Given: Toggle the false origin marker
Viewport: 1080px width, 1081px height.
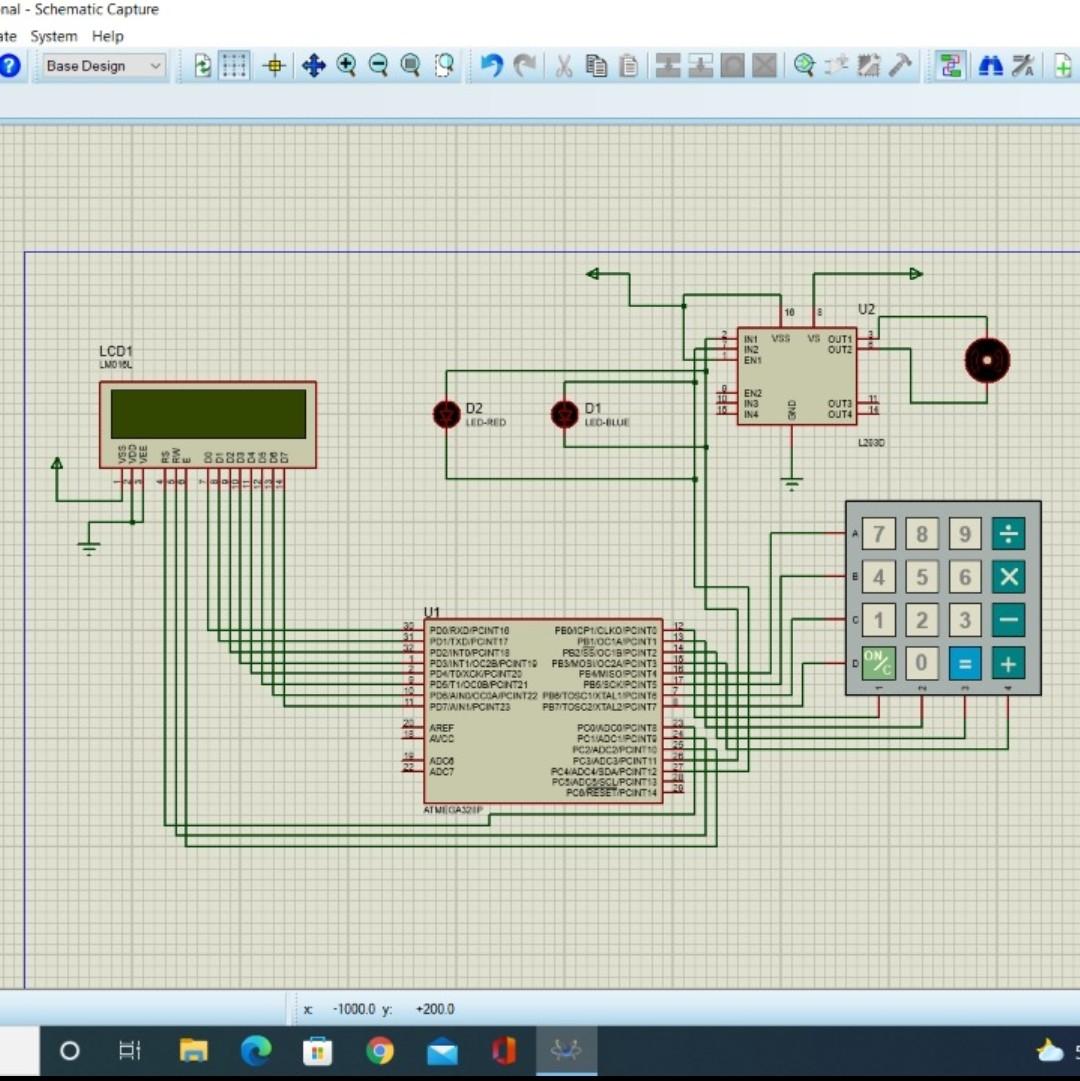Looking at the screenshot, I should point(273,65).
